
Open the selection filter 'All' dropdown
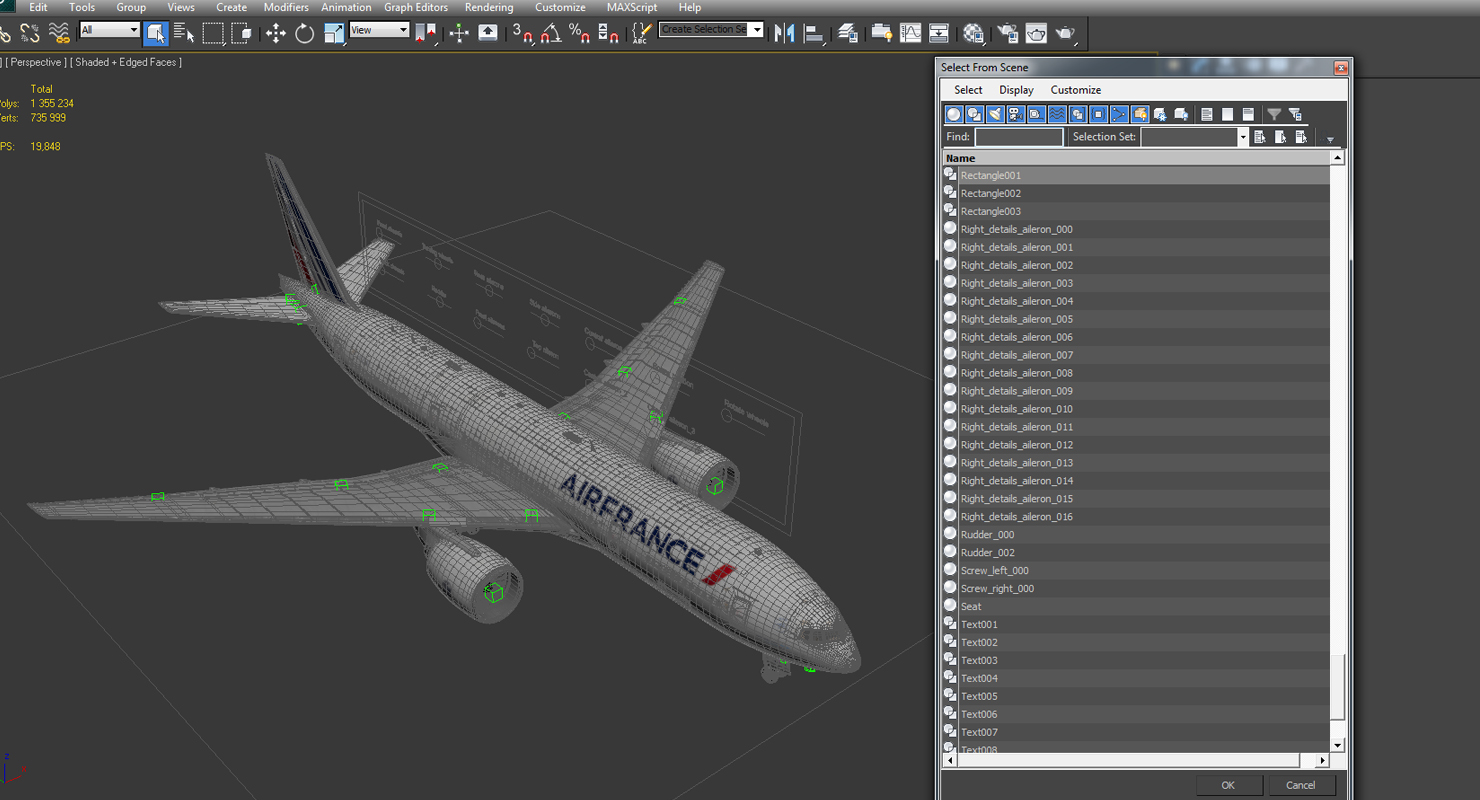point(109,30)
